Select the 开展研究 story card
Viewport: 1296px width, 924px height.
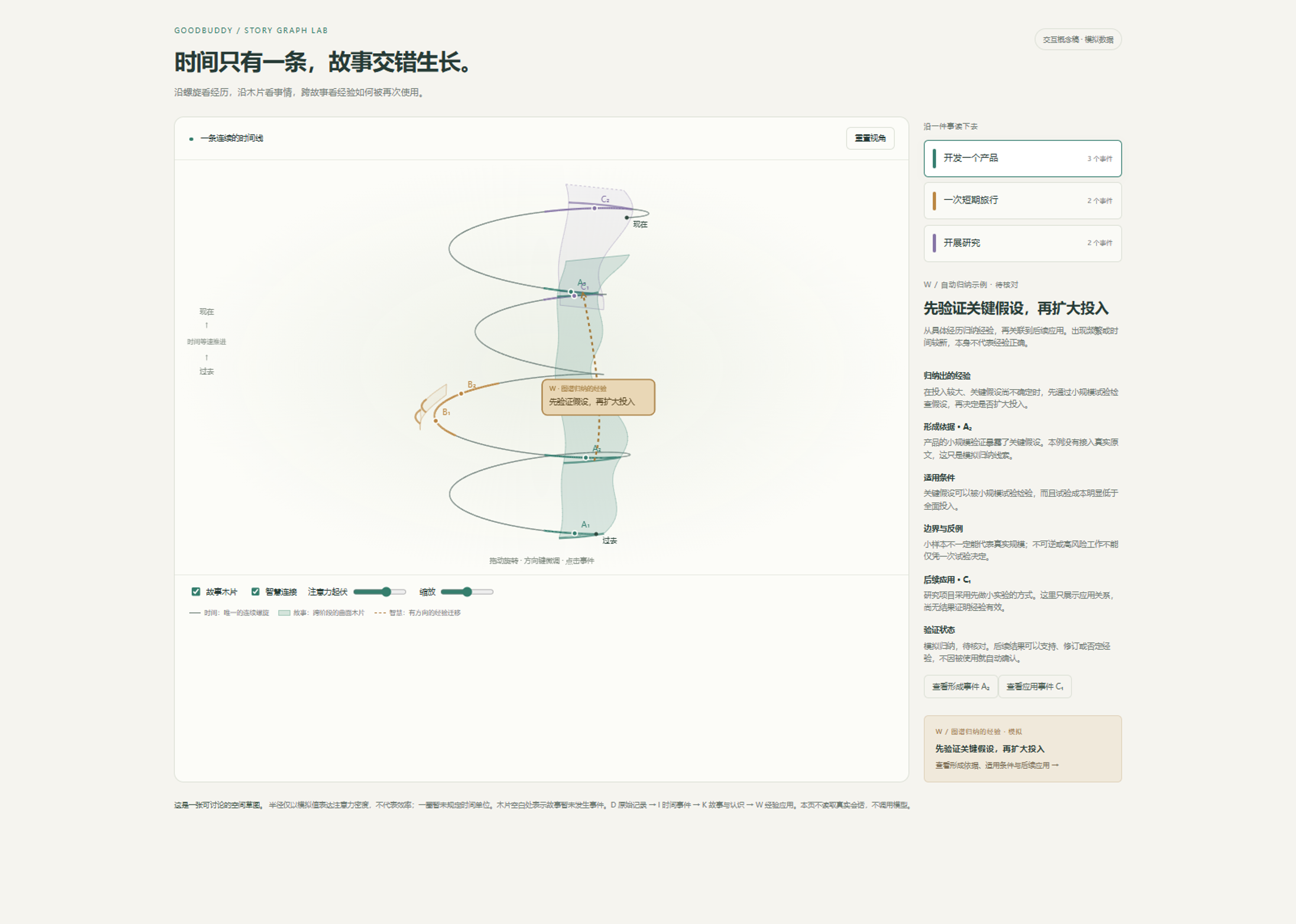point(1022,243)
